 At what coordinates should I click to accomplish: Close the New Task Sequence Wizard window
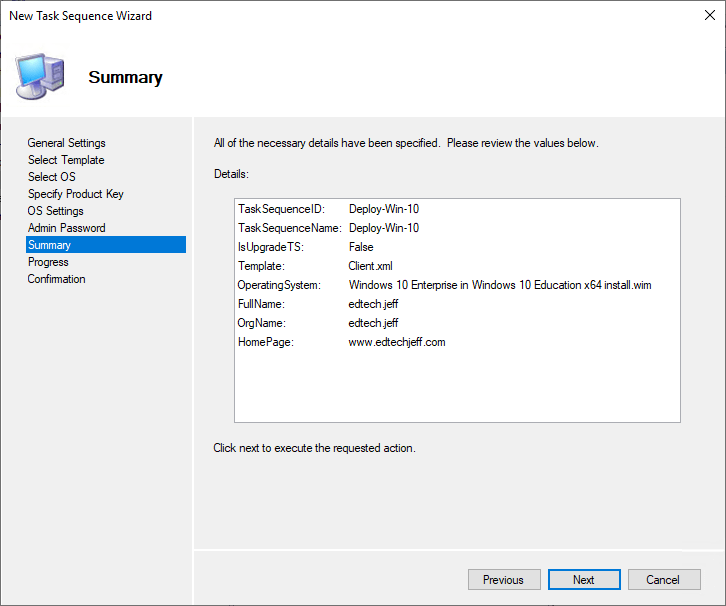click(702, 17)
